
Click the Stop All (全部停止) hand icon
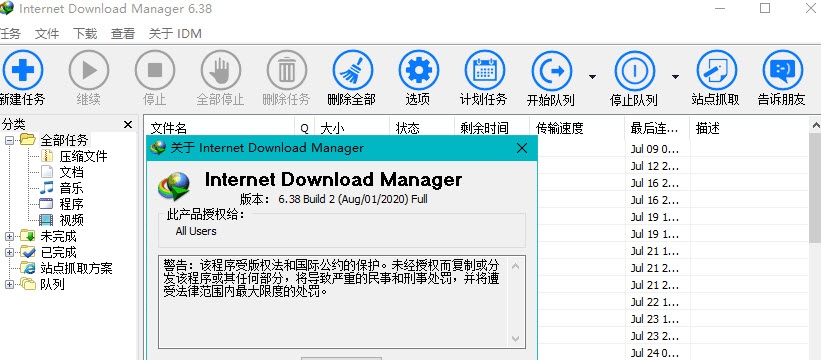pyautogui.click(x=220, y=70)
